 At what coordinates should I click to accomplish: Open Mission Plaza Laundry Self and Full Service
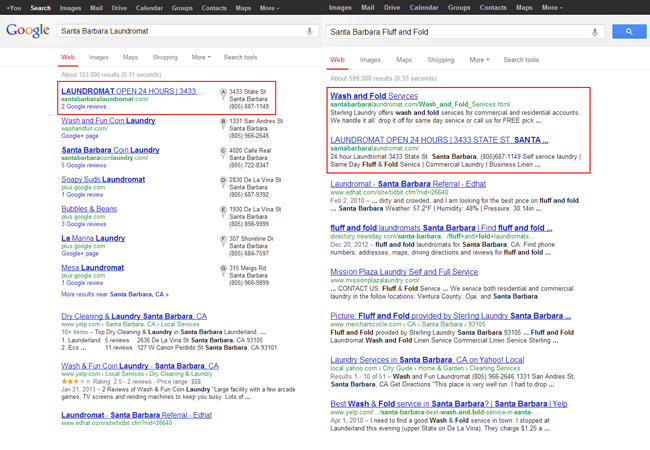point(404,272)
